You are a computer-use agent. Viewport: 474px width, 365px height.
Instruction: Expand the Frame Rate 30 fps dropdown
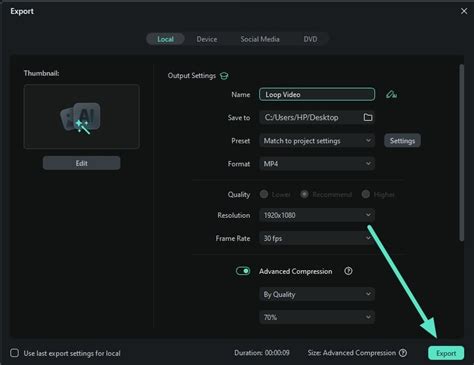click(x=317, y=238)
